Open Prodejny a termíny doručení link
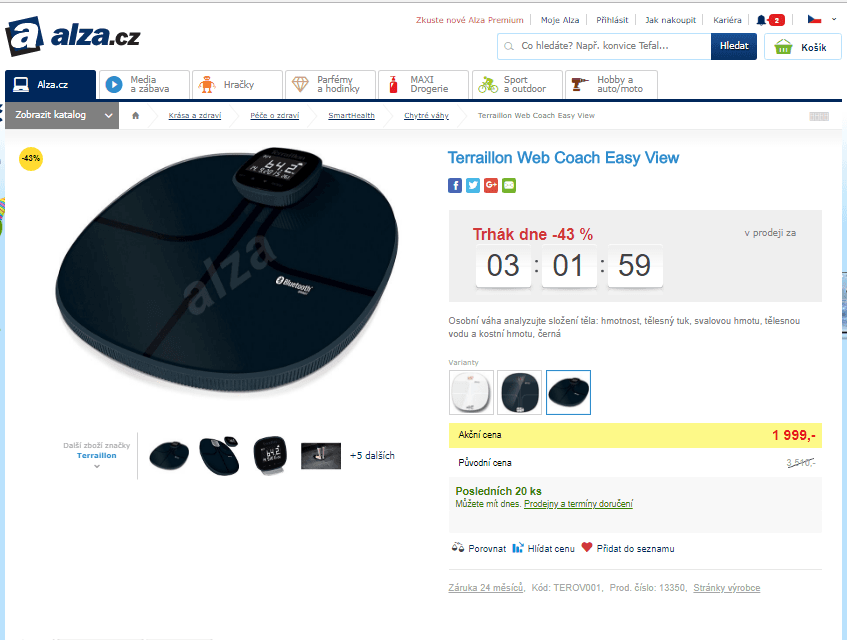Image resolution: width=847 pixels, height=640 pixels. tap(578, 504)
